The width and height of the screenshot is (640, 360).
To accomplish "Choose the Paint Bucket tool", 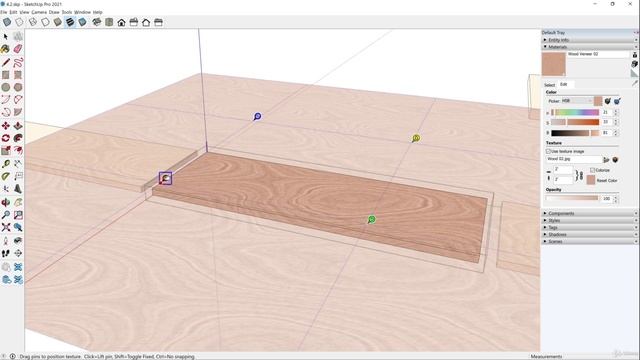I will [5, 49].
